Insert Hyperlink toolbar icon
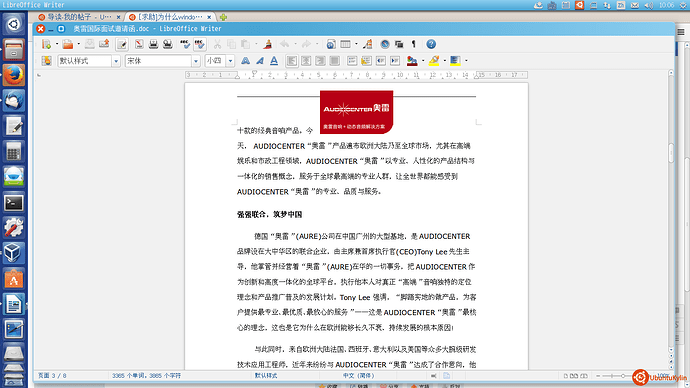The width and height of the screenshot is (690, 388). [331, 44]
